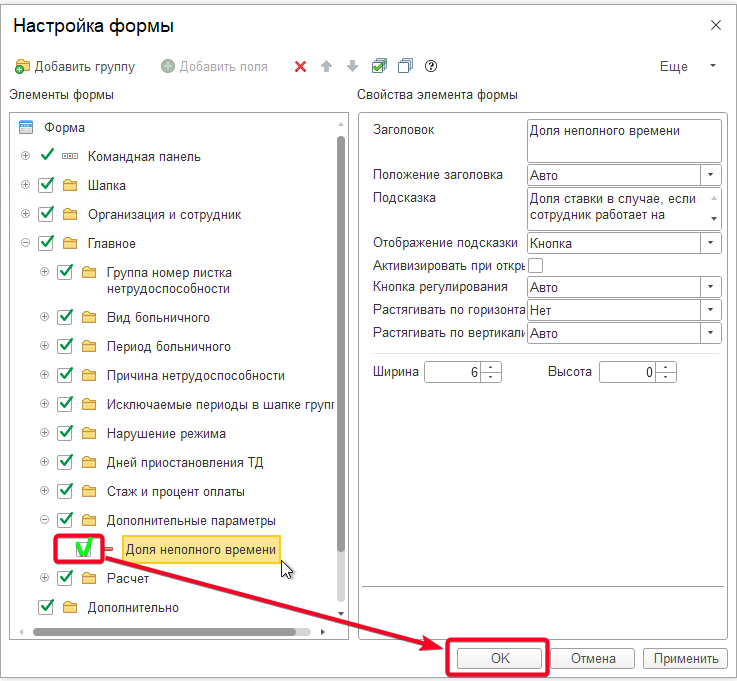Uncheck the Главное checkbox

click(x=46, y=243)
